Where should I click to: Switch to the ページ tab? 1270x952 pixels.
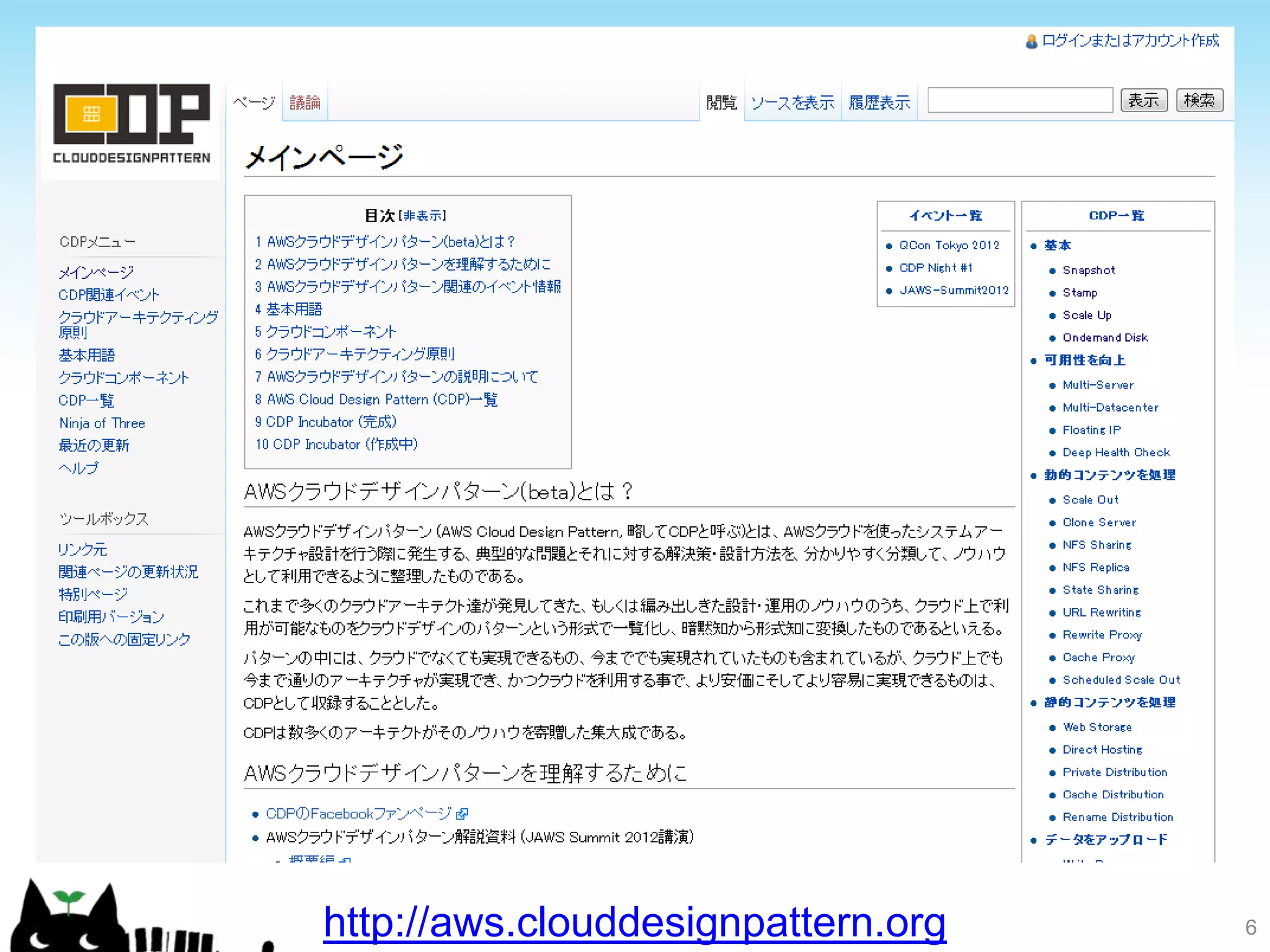(x=254, y=102)
